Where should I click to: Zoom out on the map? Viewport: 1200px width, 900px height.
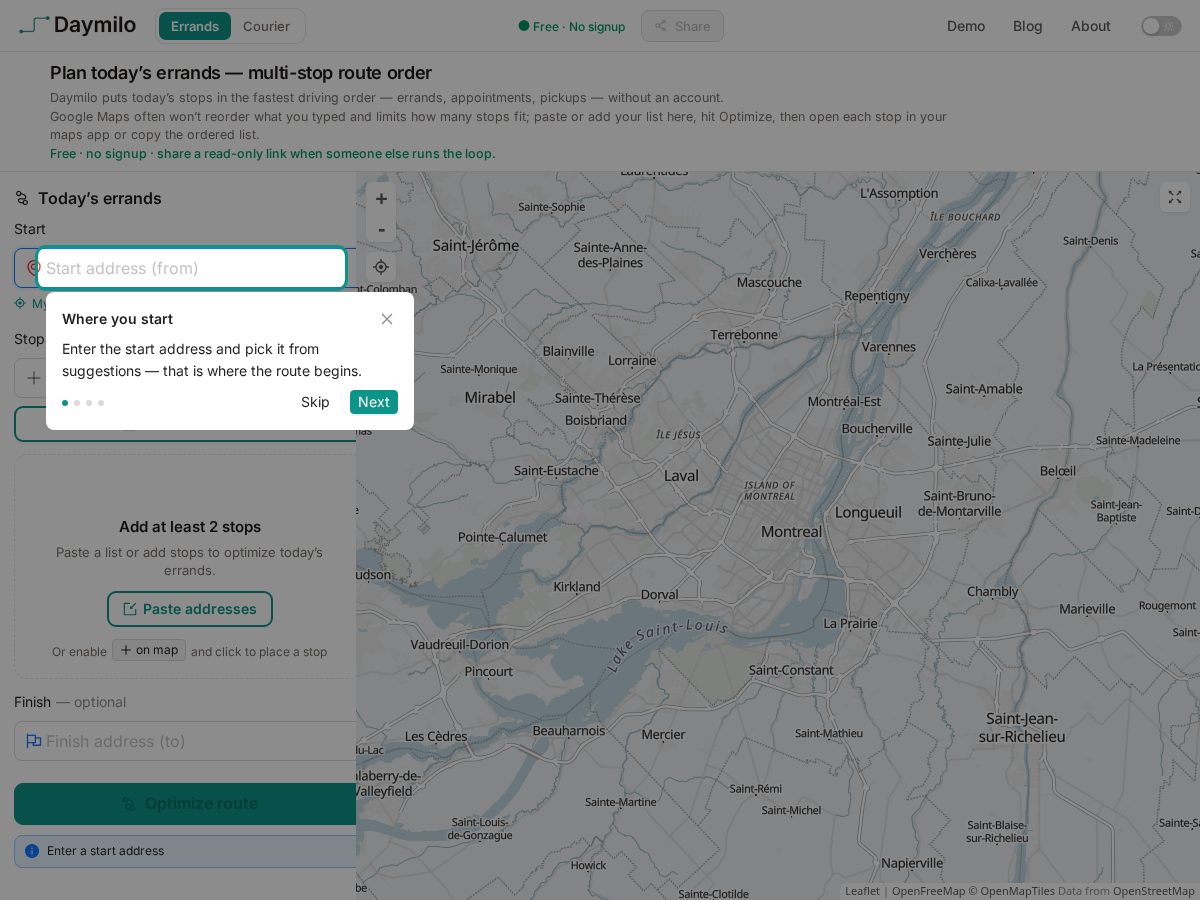381,229
